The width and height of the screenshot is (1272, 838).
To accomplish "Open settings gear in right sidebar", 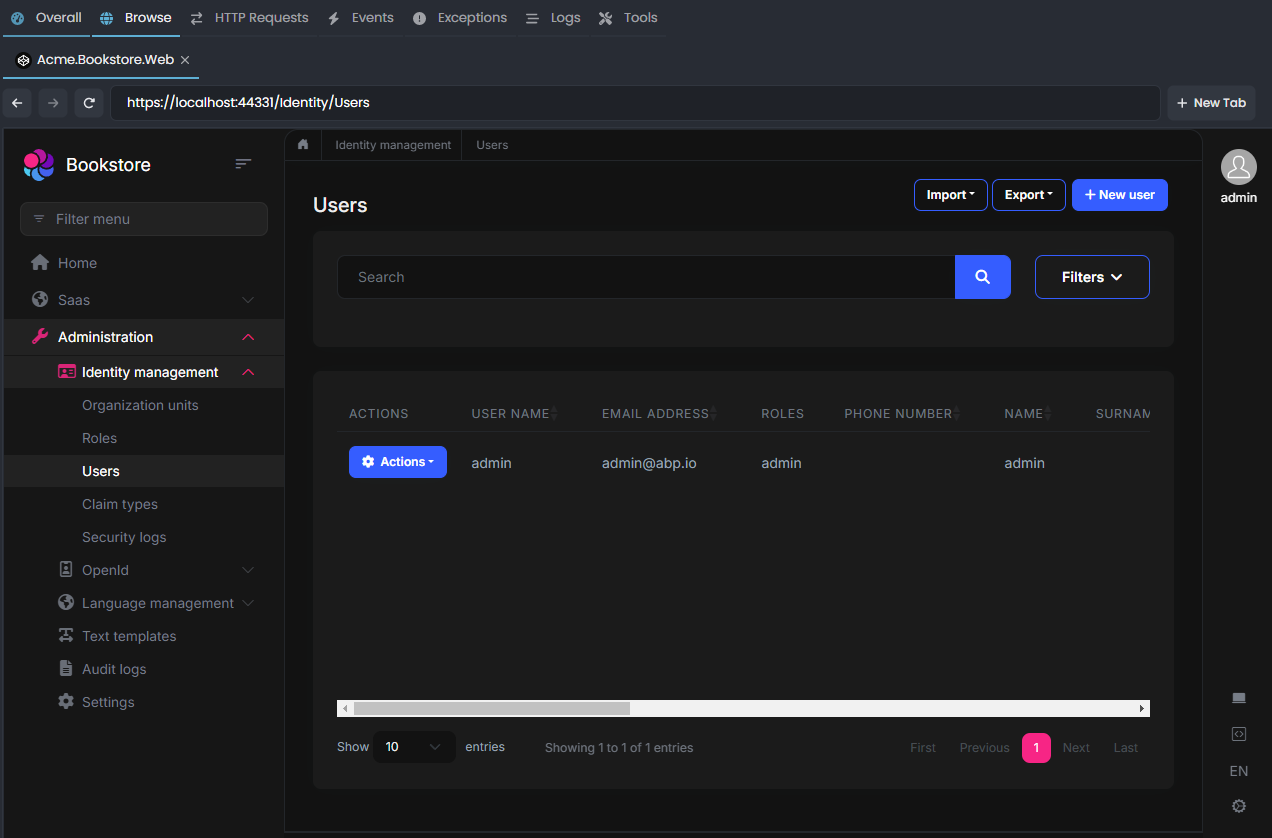I will point(1238,806).
